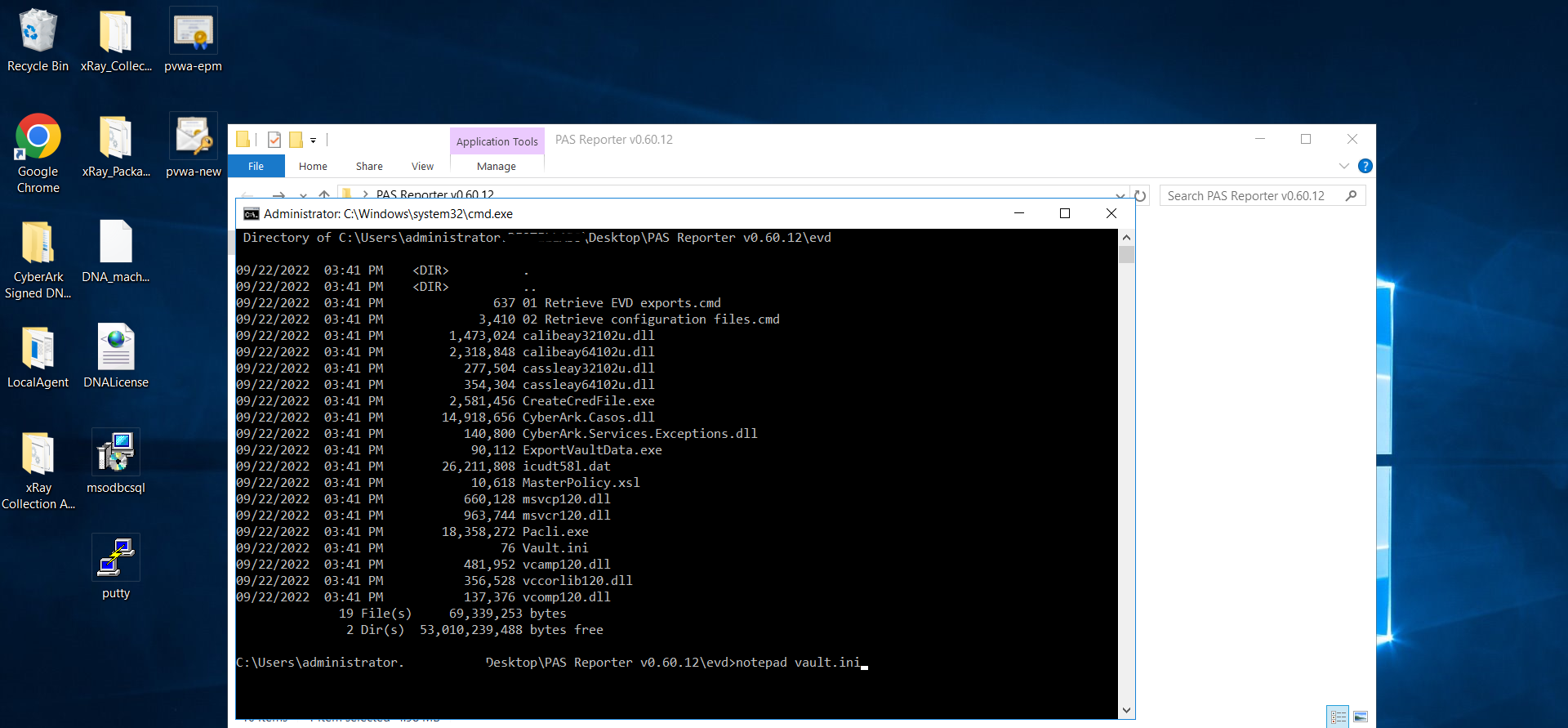The width and height of the screenshot is (1568, 728).
Task: Click the folder icon in Explorer title bar
Action: [243, 140]
